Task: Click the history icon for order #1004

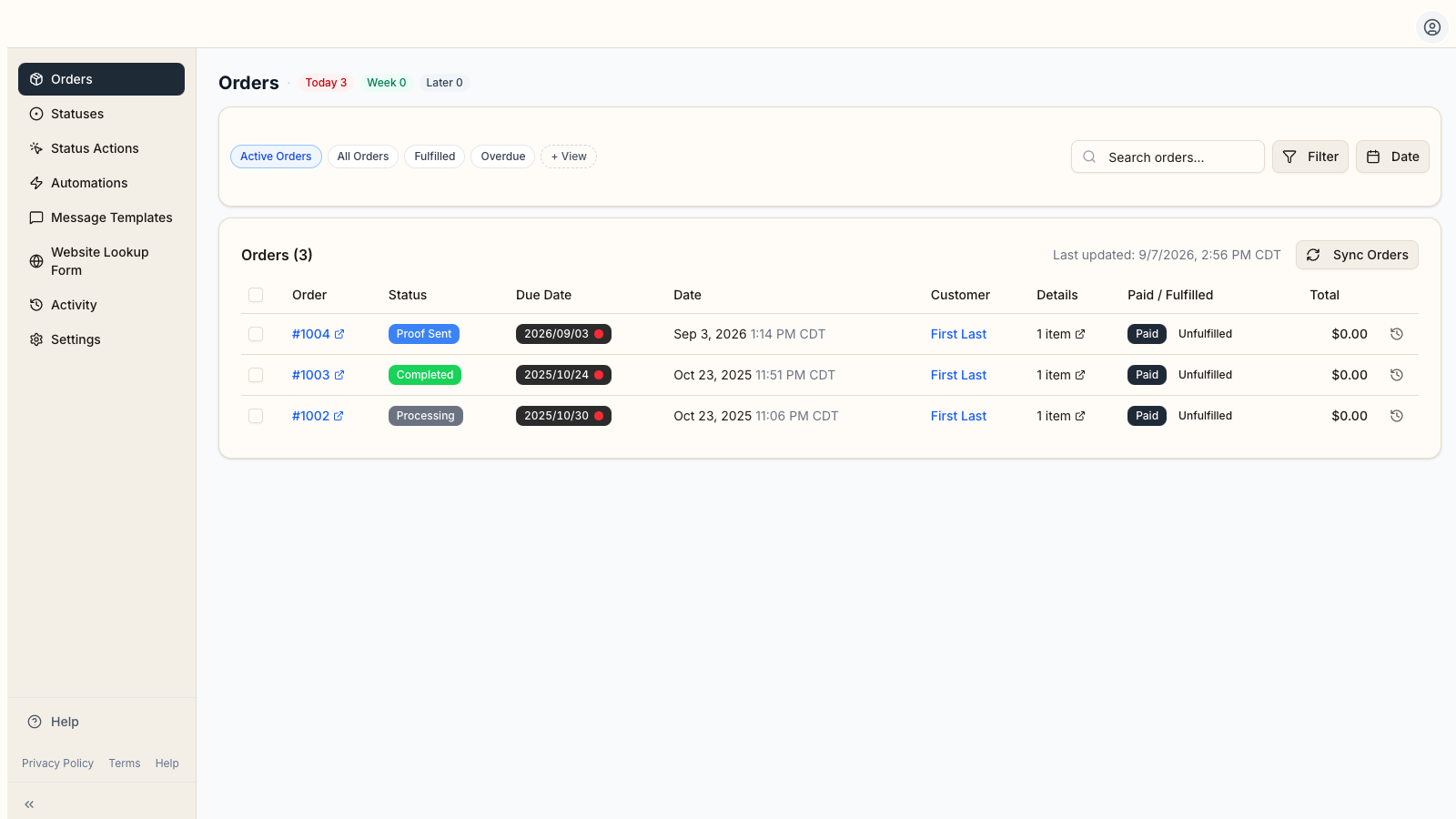Action: click(x=1396, y=334)
